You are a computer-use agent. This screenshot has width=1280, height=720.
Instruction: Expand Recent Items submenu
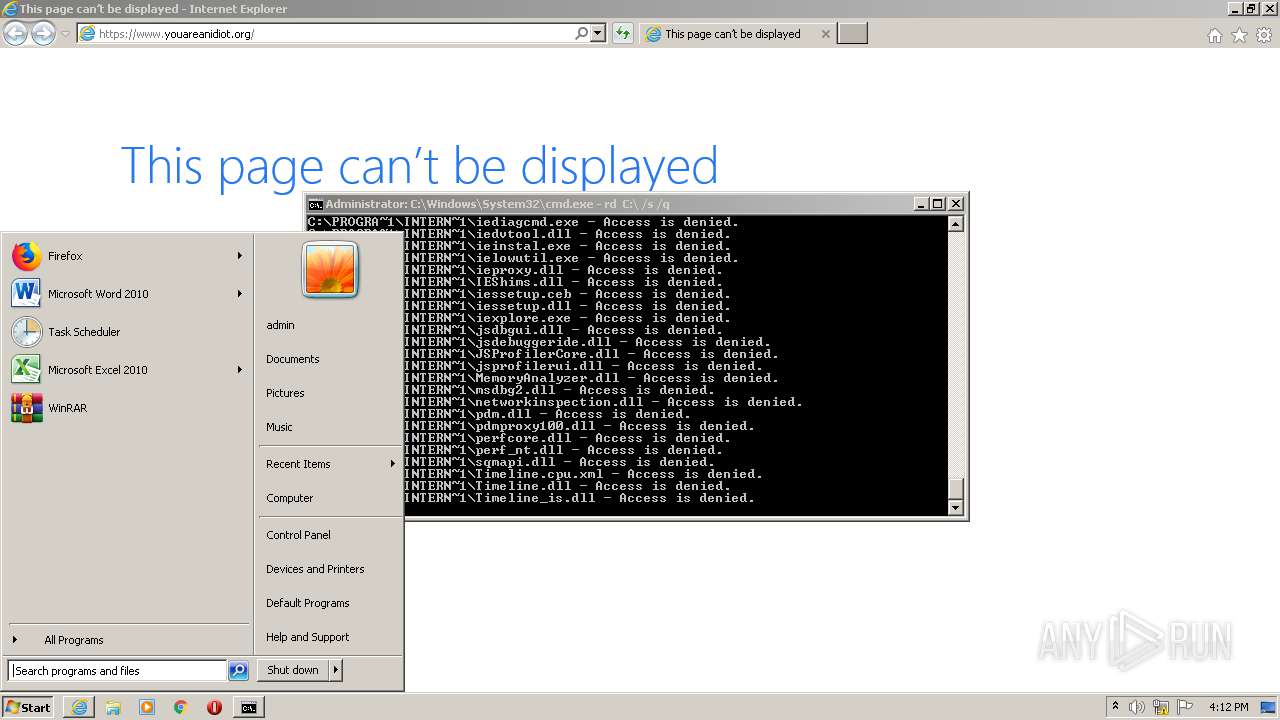tap(392, 464)
